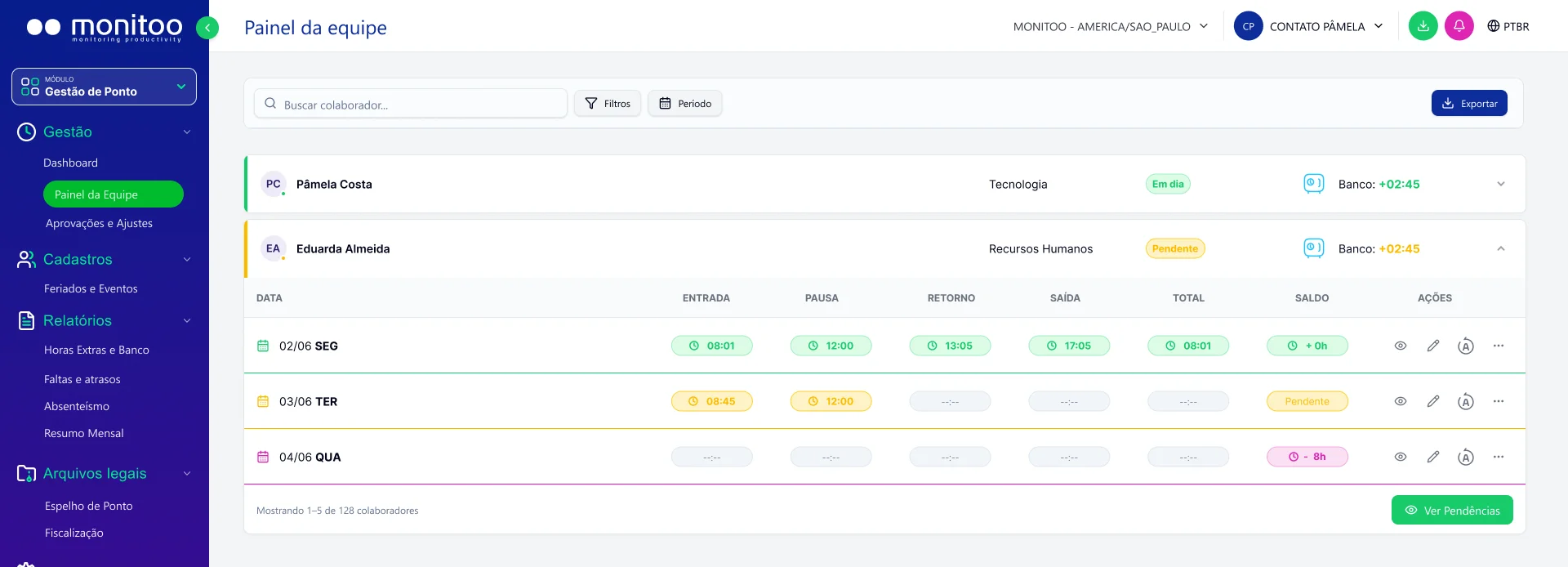The height and width of the screenshot is (567, 1568).
Task: Open Espelho de Ponto
Action: coord(88,506)
